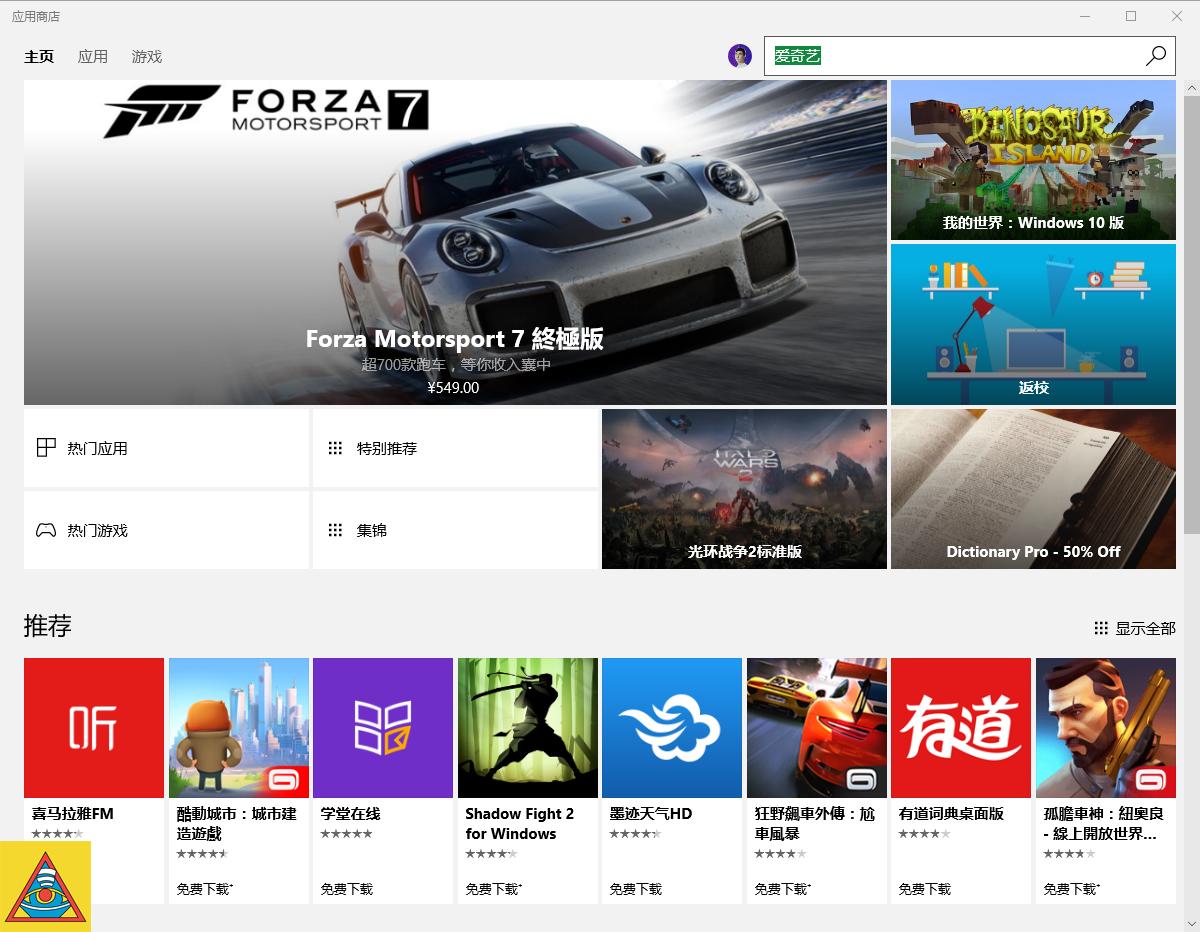
Task: Click the 显示全部 grid icon
Action: [x=1101, y=628]
